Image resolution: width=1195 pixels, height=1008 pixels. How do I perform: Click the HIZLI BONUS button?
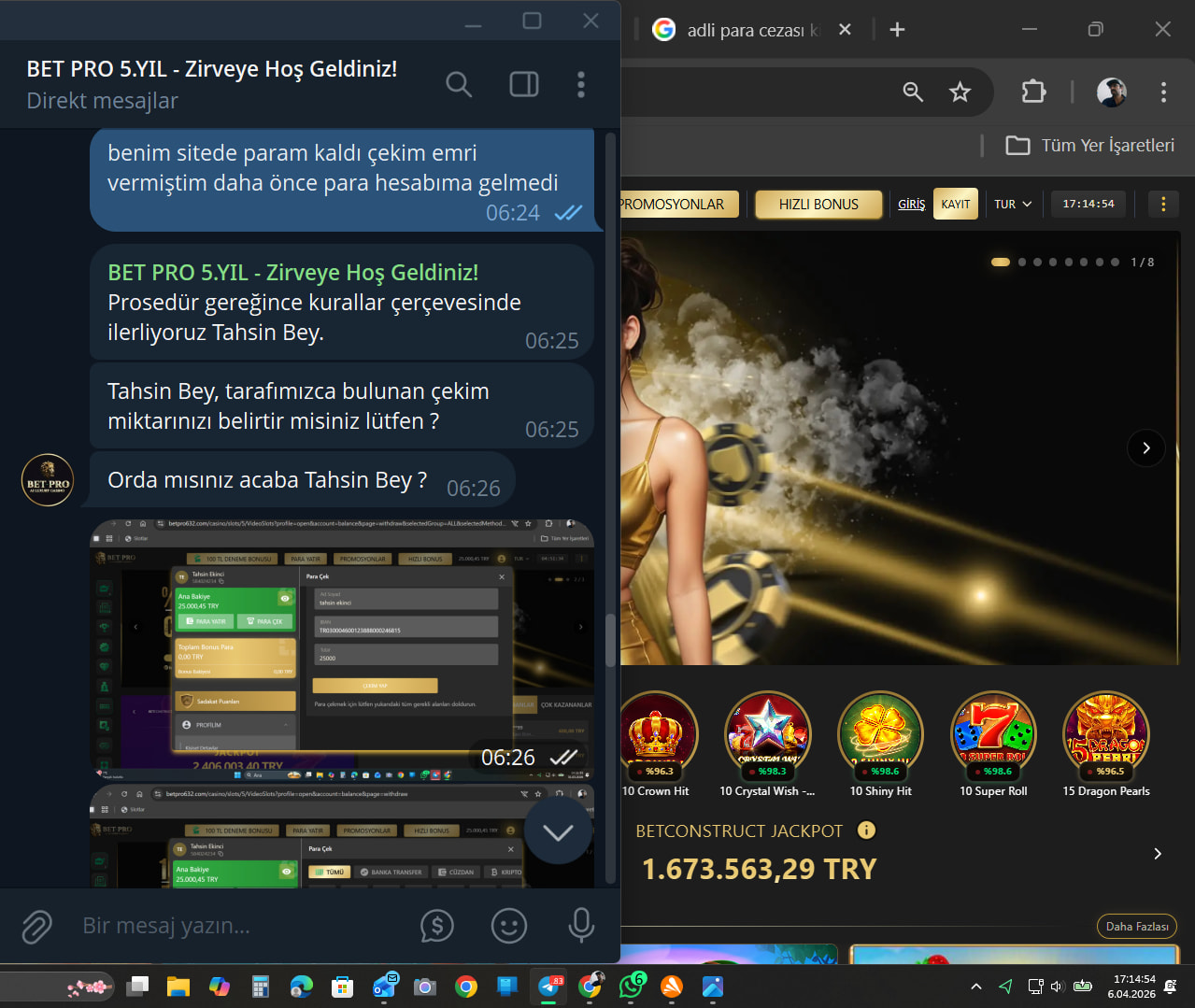(x=818, y=205)
